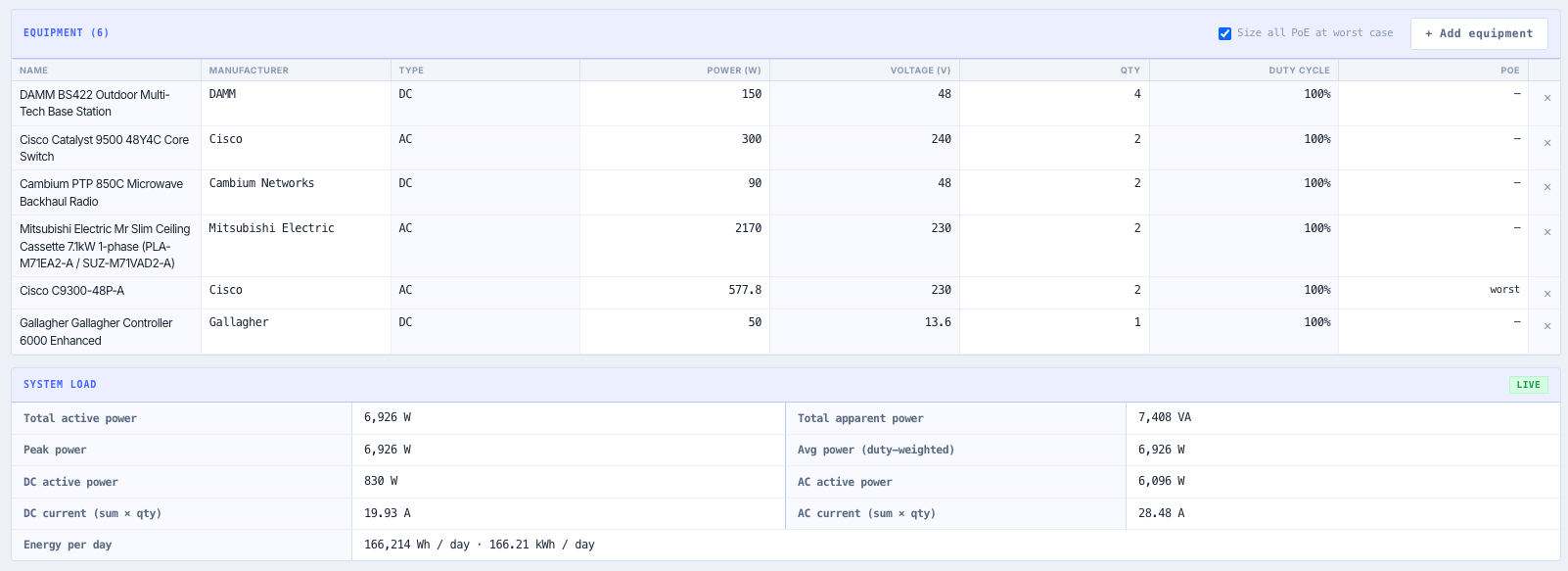1568x571 pixels.
Task: Click the SYSTEM LOAD panel title
Action: click(60, 385)
